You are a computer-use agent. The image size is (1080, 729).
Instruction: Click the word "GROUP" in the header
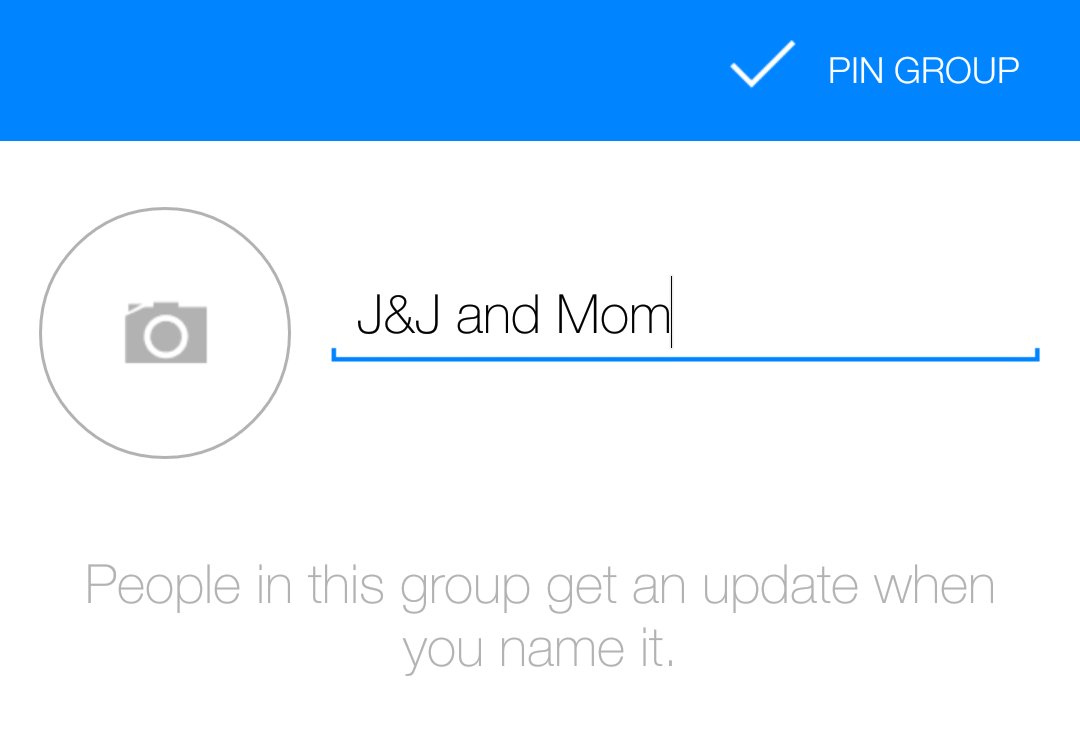click(x=956, y=71)
